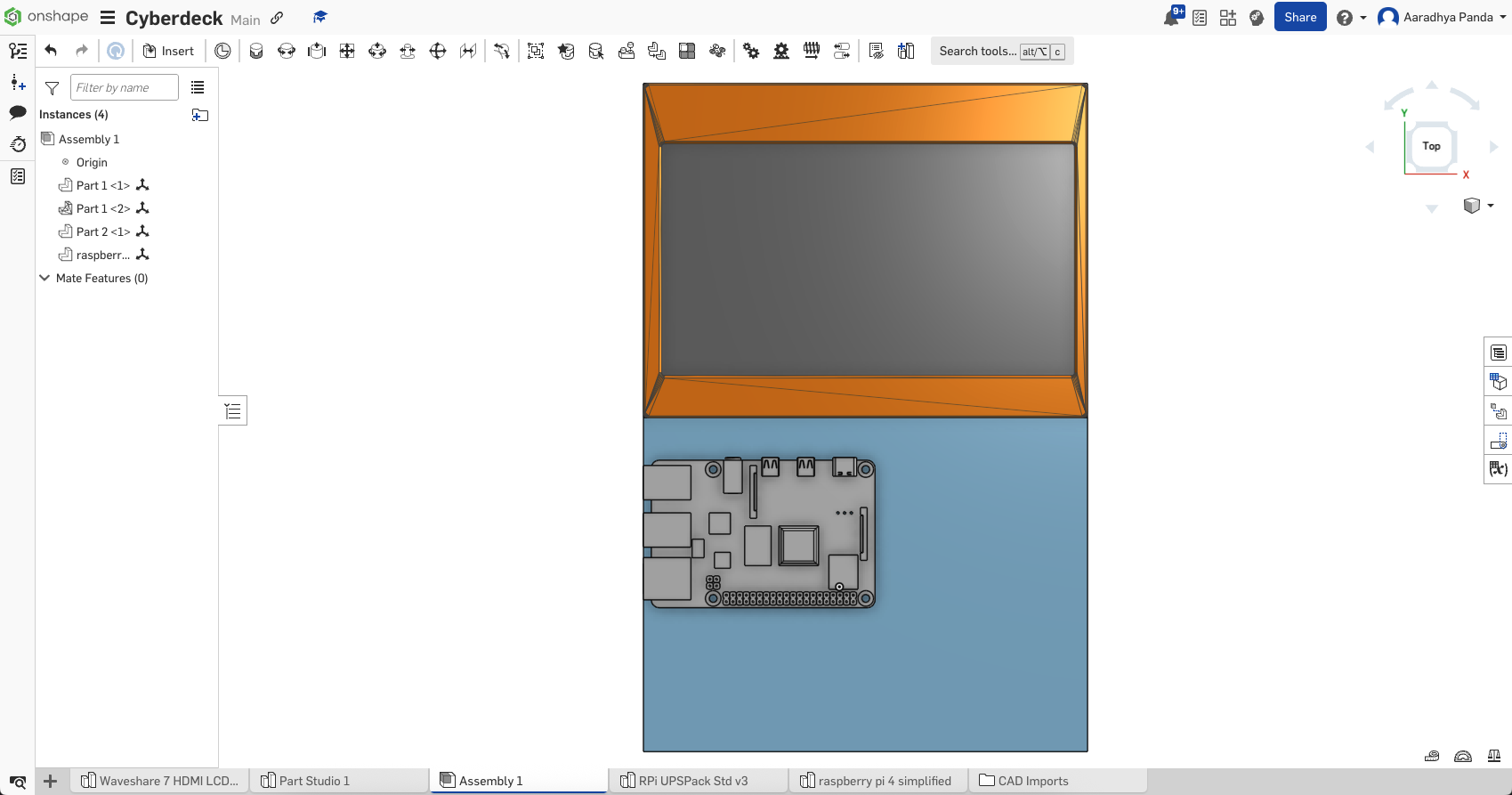1512x795 pixels.
Task: Select Assembly 1 in the instance tree
Action: [88, 139]
